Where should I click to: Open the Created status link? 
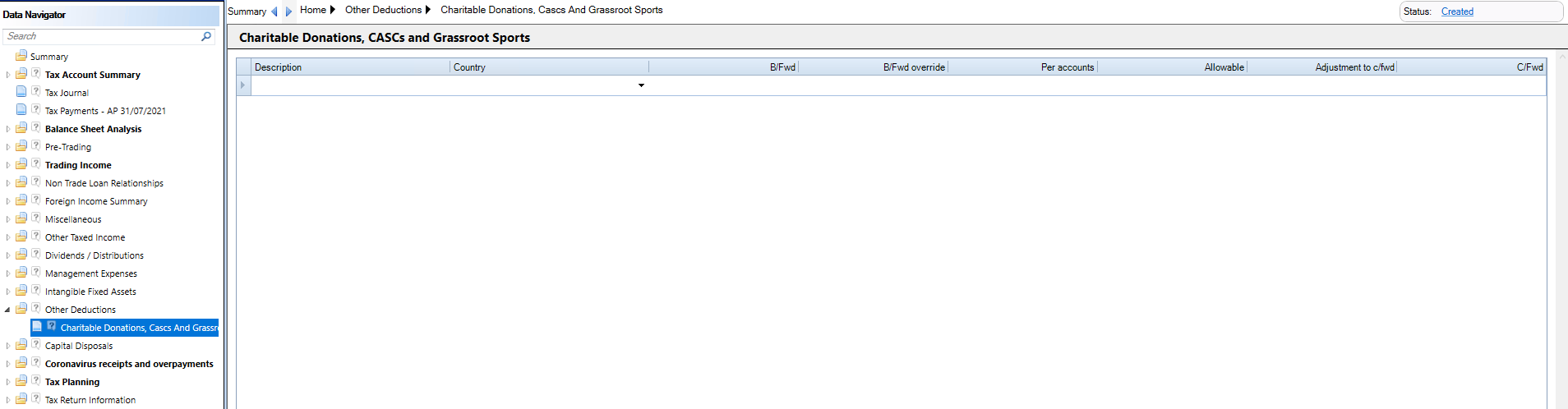coord(1457,11)
